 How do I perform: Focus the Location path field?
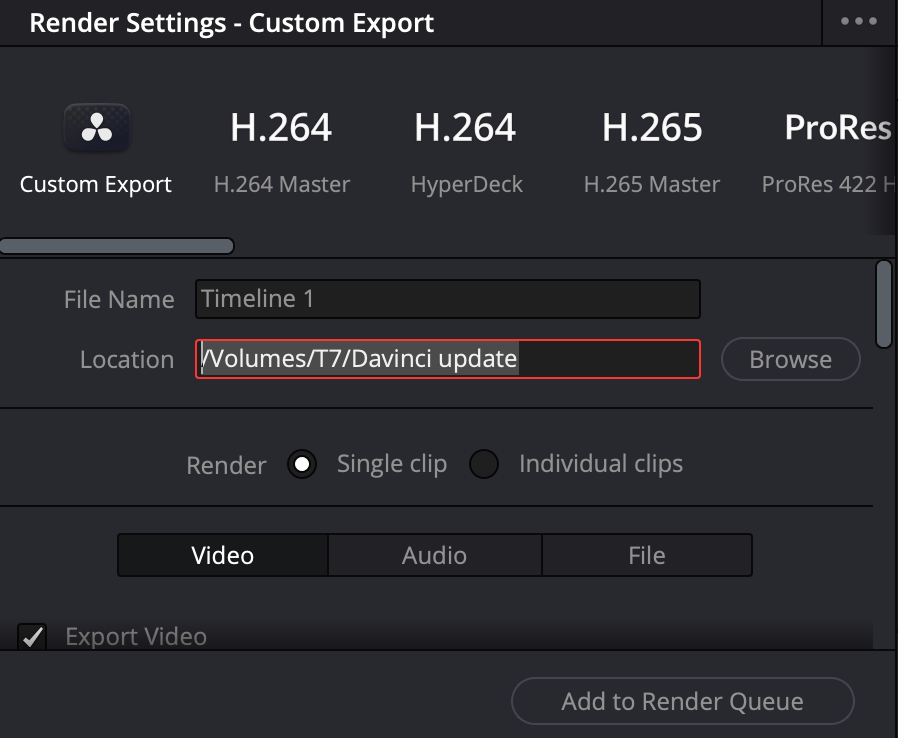tap(447, 359)
